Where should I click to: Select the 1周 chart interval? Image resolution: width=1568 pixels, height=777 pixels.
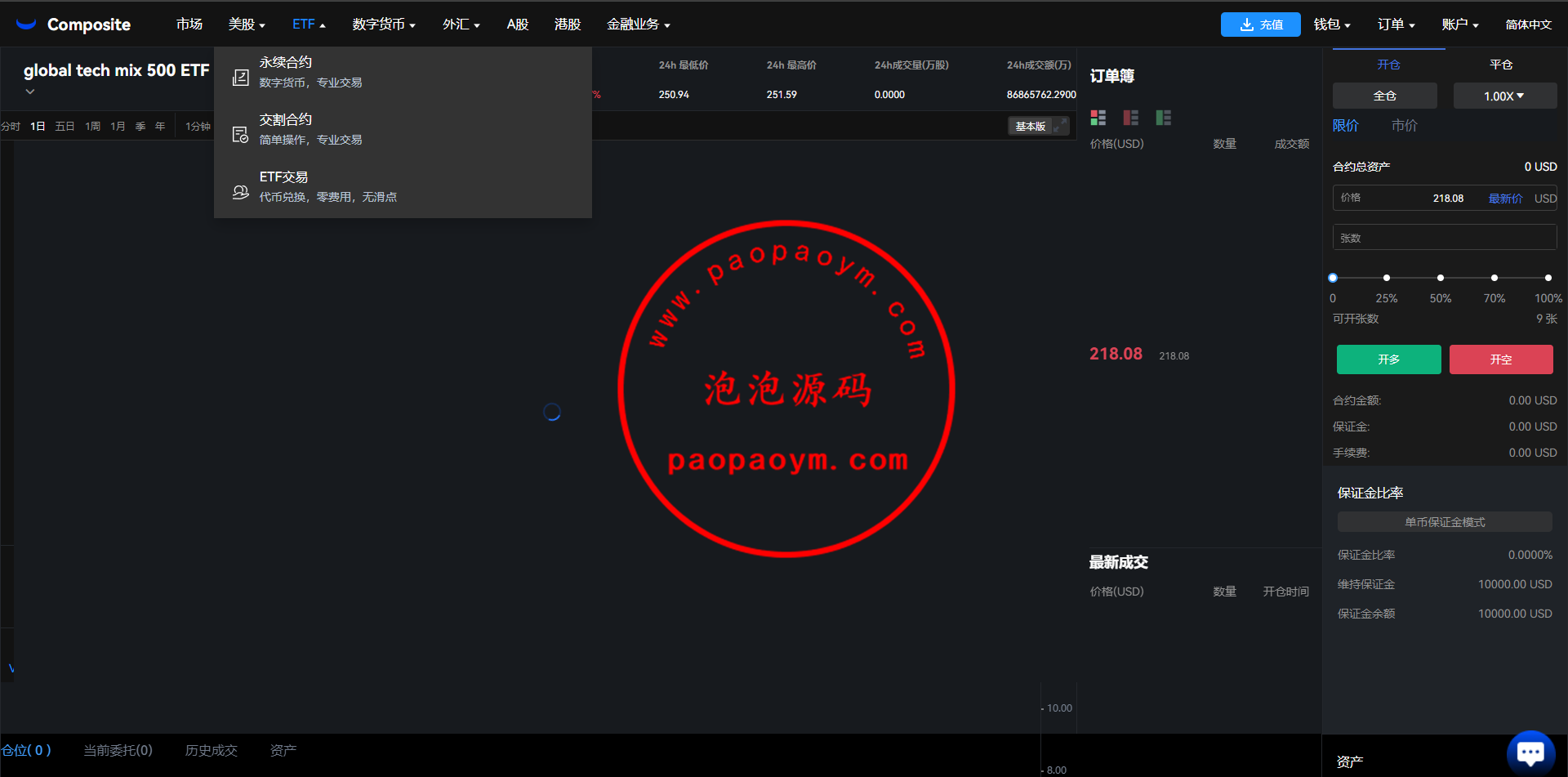coord(93,127)
